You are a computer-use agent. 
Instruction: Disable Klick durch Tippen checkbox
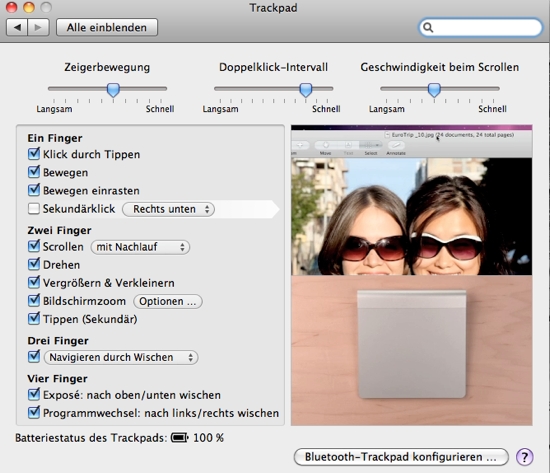coord(34,154)
